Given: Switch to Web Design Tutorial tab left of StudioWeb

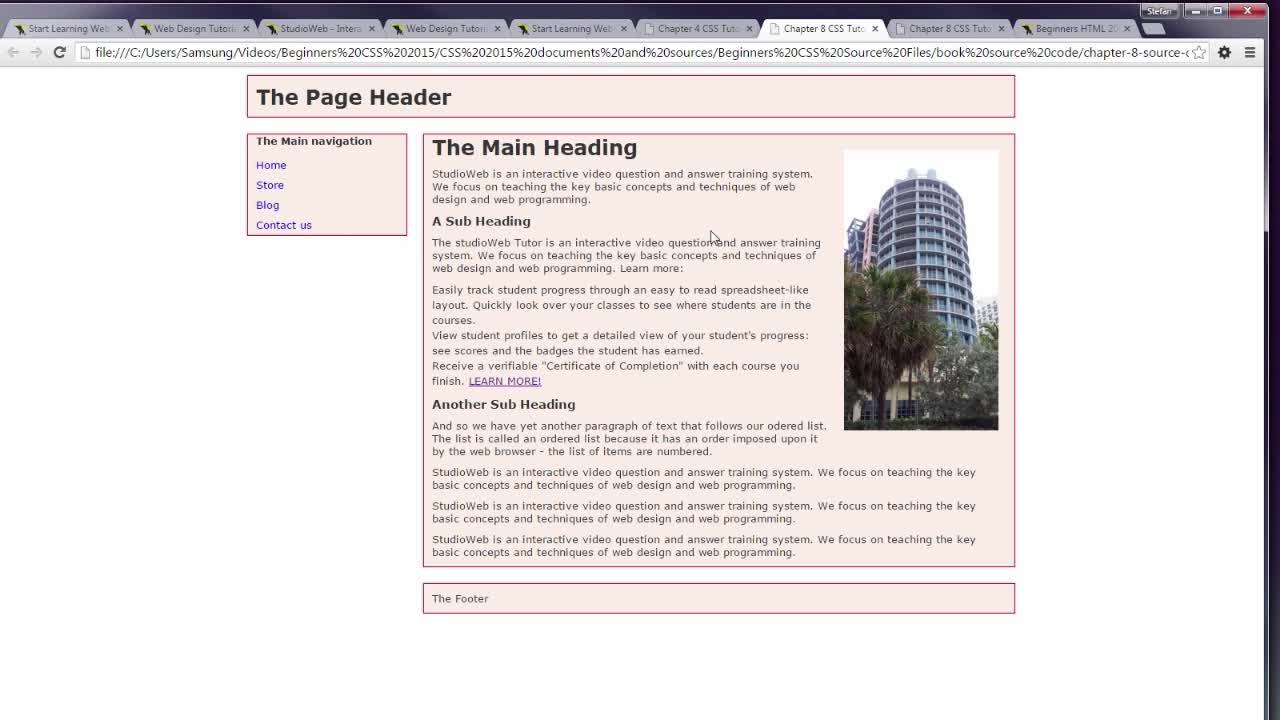Looking at the screenshot, I should click(194, 28).
